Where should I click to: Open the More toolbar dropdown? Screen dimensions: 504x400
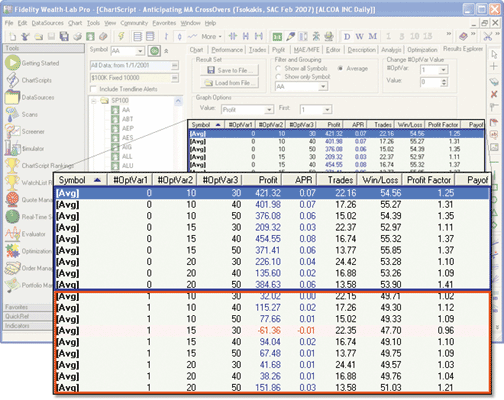tap(212, 36)
